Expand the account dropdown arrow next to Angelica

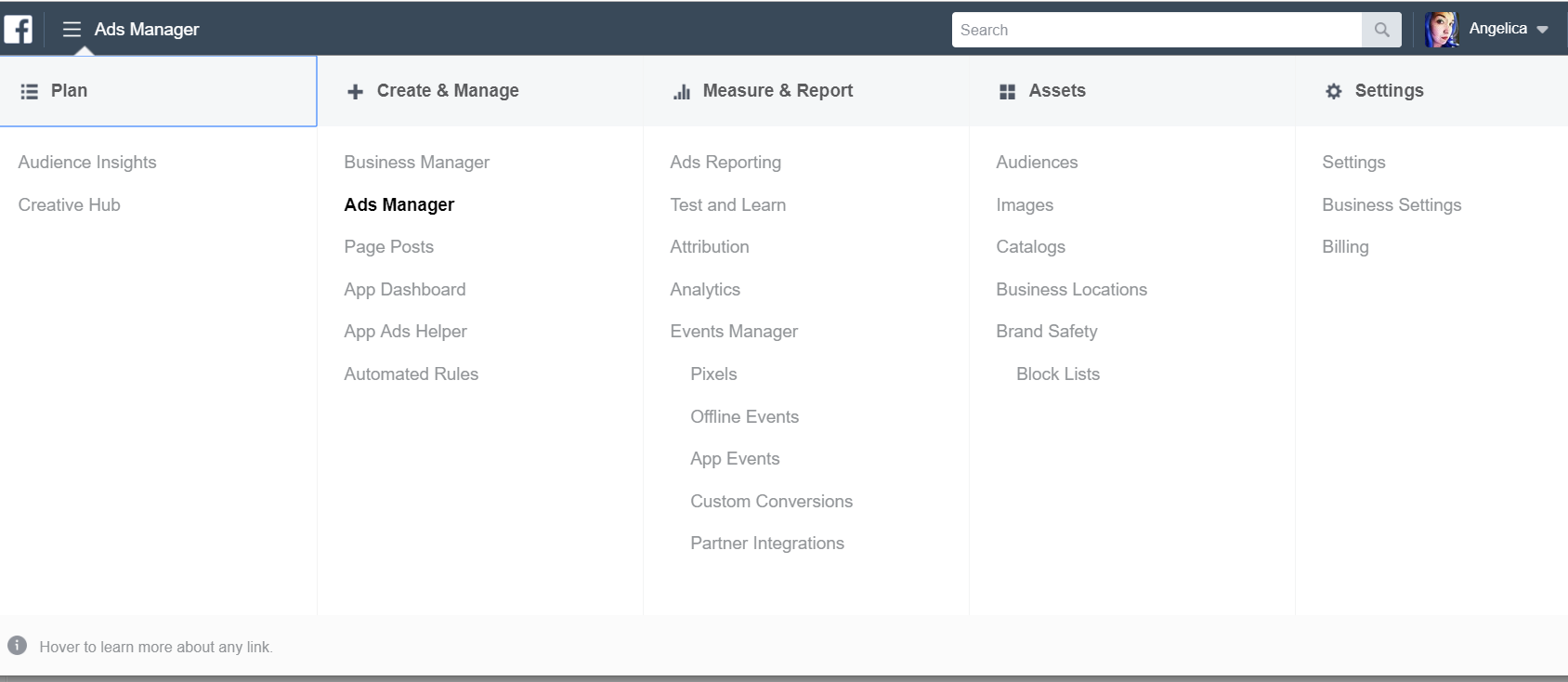(x=1542, y=30)
